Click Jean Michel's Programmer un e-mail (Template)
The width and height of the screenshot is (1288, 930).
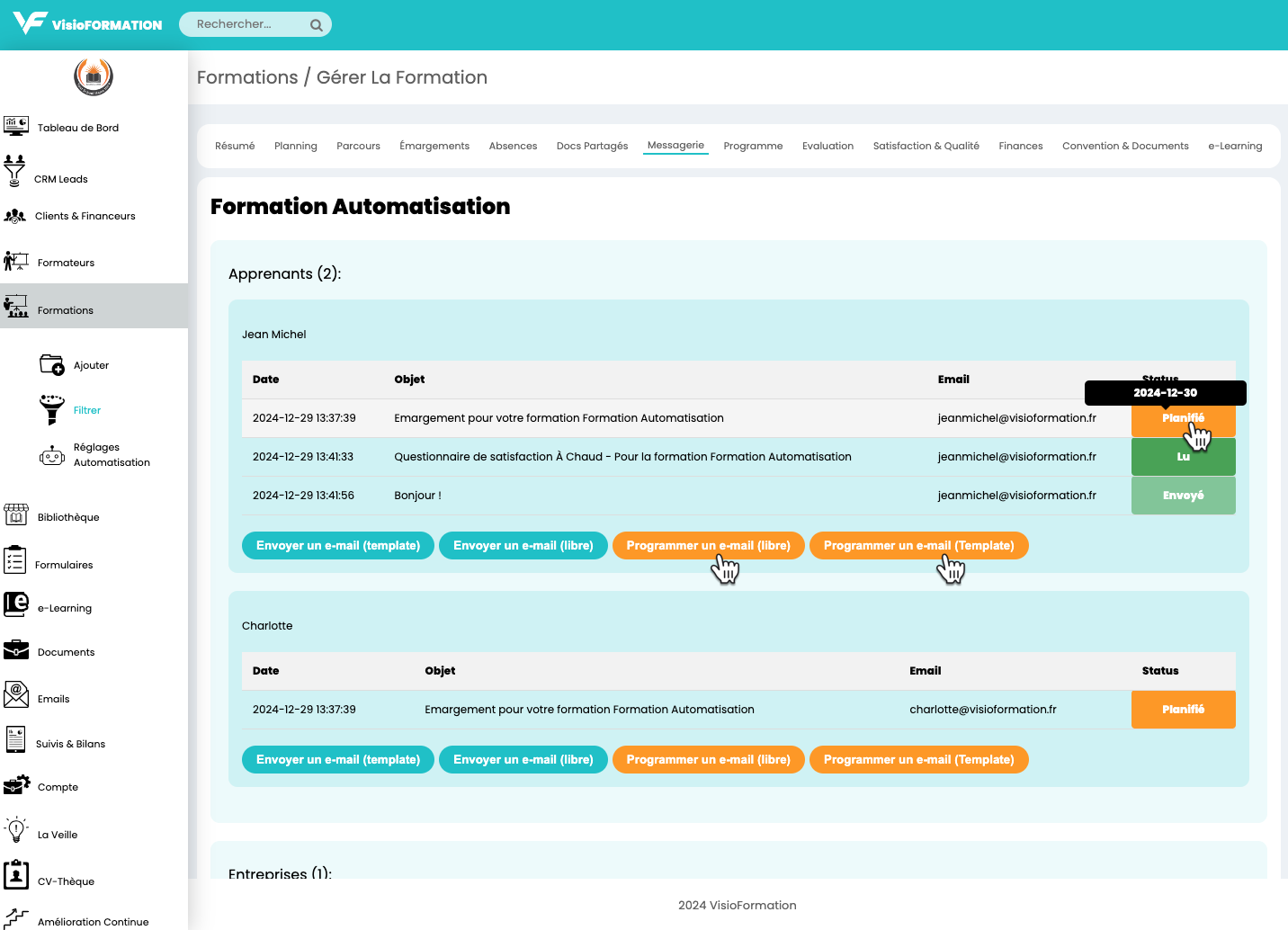pyautogui.click(x=918, y=546)
